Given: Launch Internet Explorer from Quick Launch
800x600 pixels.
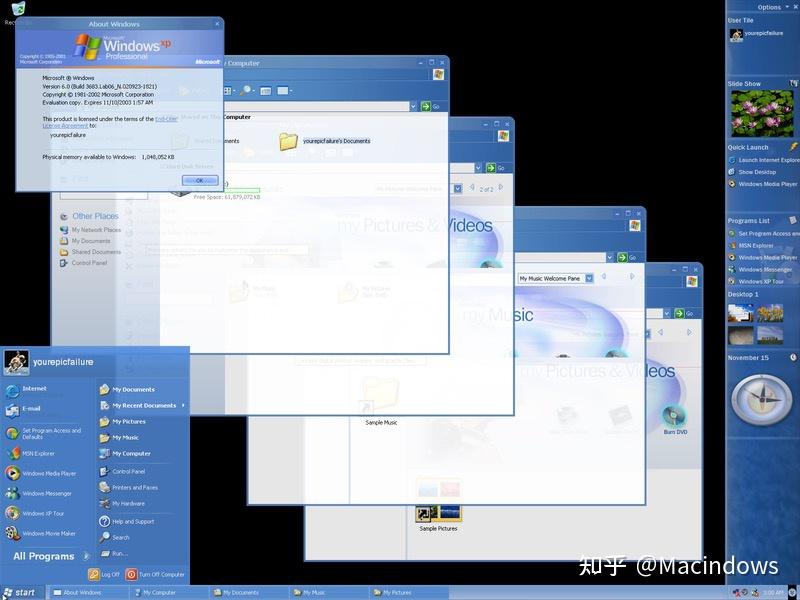Looking at the screenshot, I should [x=761, y=159].
